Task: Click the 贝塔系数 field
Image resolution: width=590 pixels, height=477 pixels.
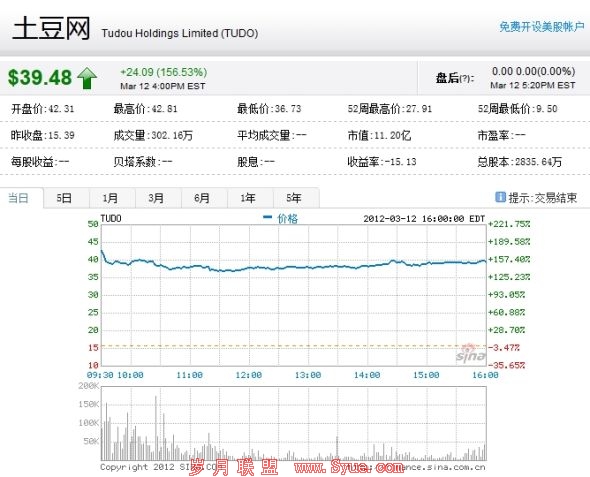Action: coord(143,162)
